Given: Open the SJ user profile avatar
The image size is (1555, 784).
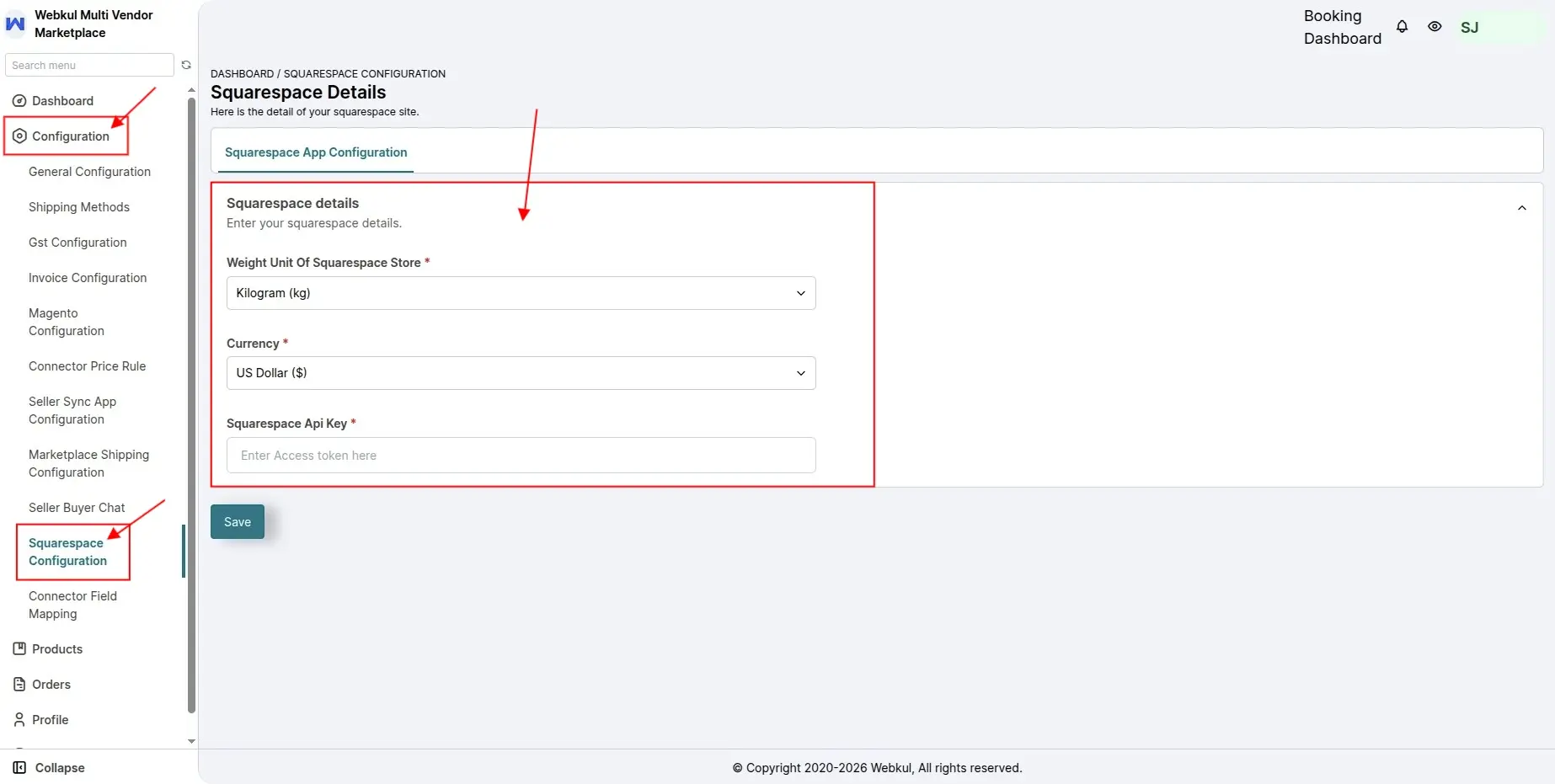Looking at the screenshot, I should pos(1469,28).
